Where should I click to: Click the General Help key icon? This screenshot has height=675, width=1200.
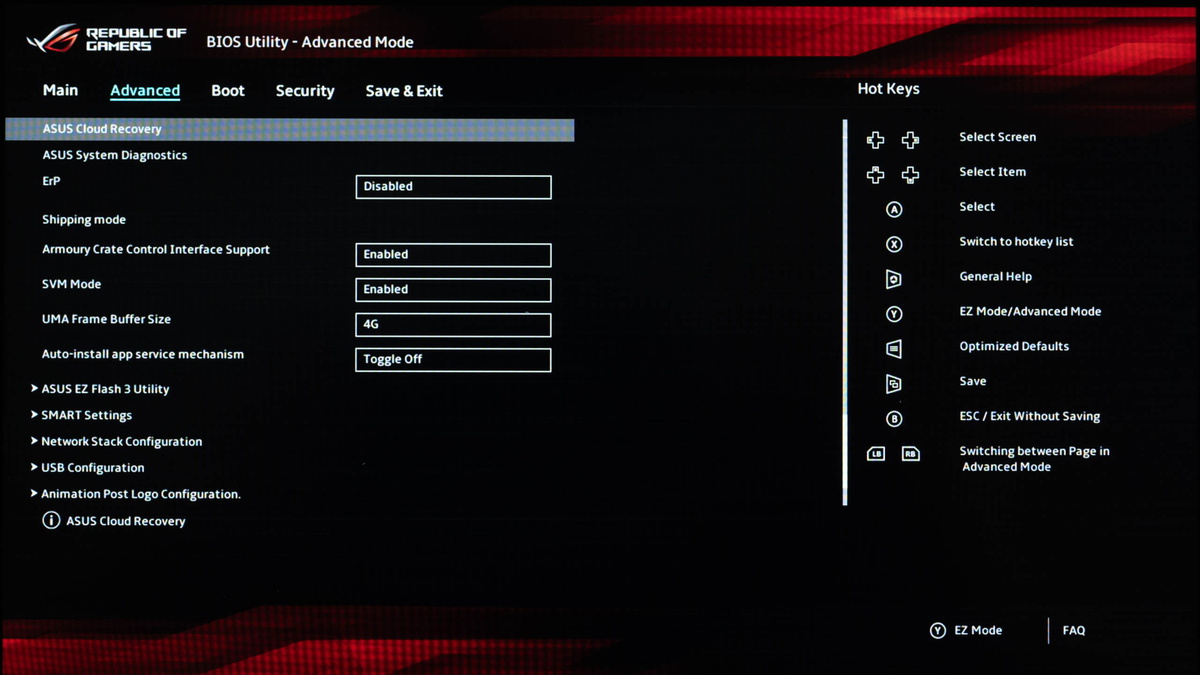894,279
